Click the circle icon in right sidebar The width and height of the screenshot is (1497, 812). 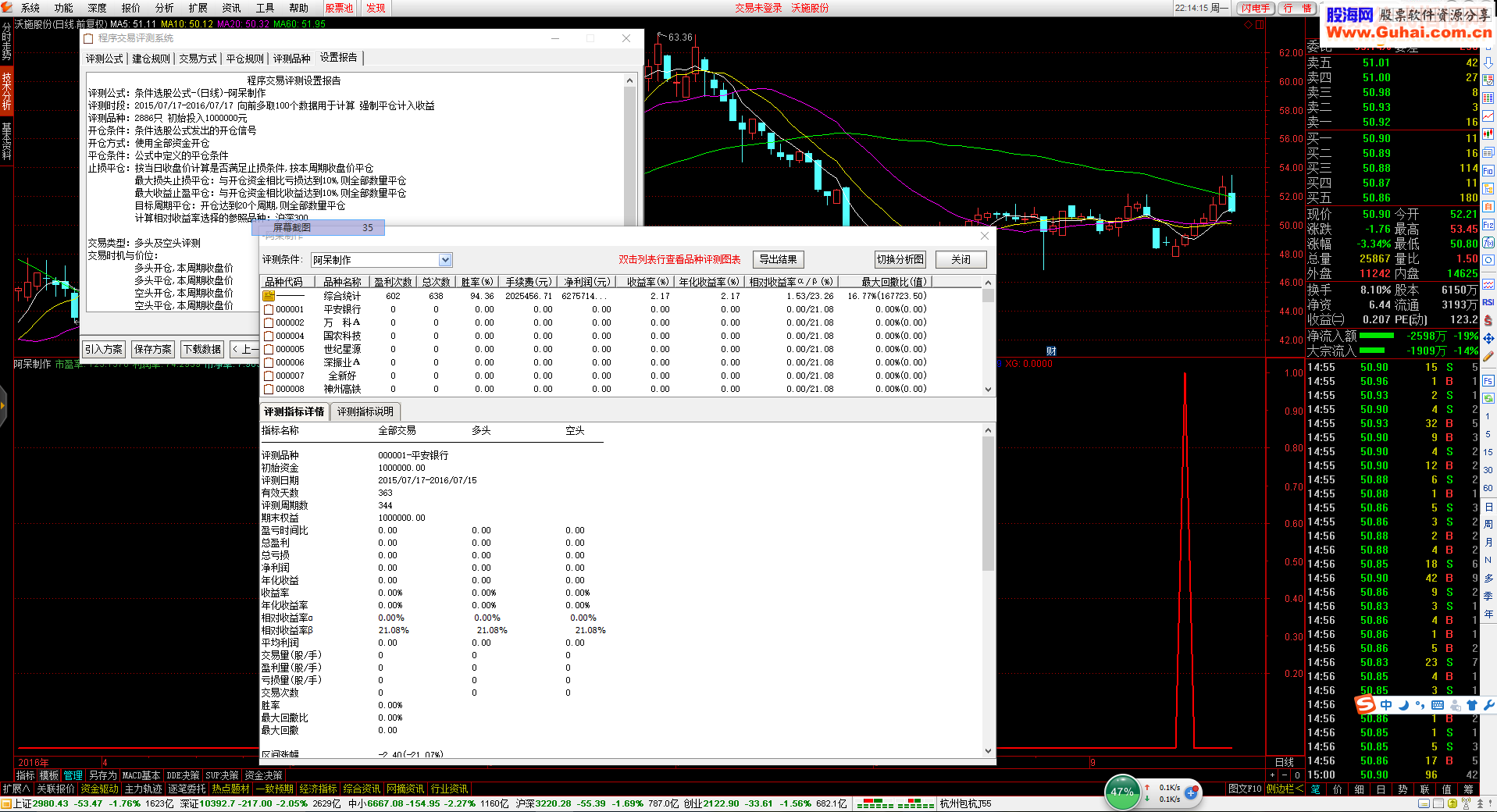(x=1488, y=261)
